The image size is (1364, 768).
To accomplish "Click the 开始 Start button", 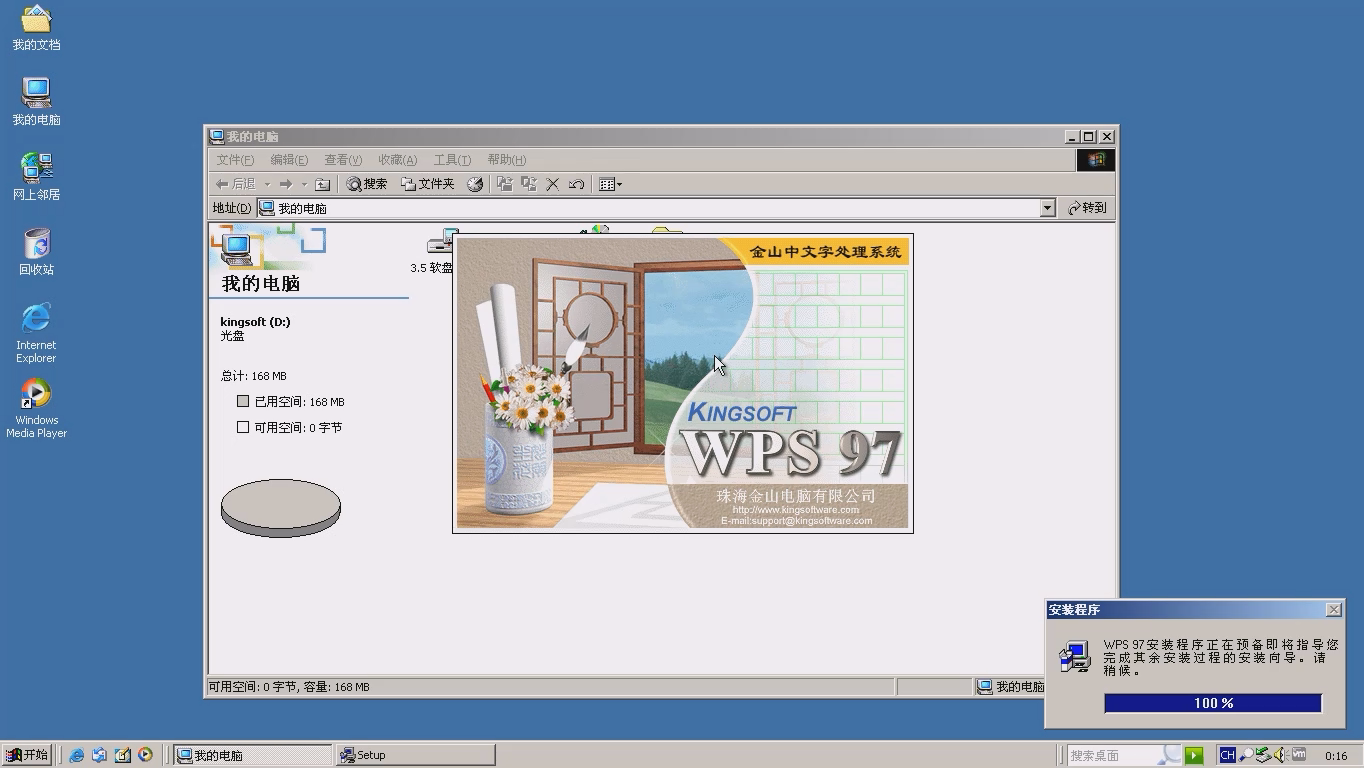I will click(27, 755).
